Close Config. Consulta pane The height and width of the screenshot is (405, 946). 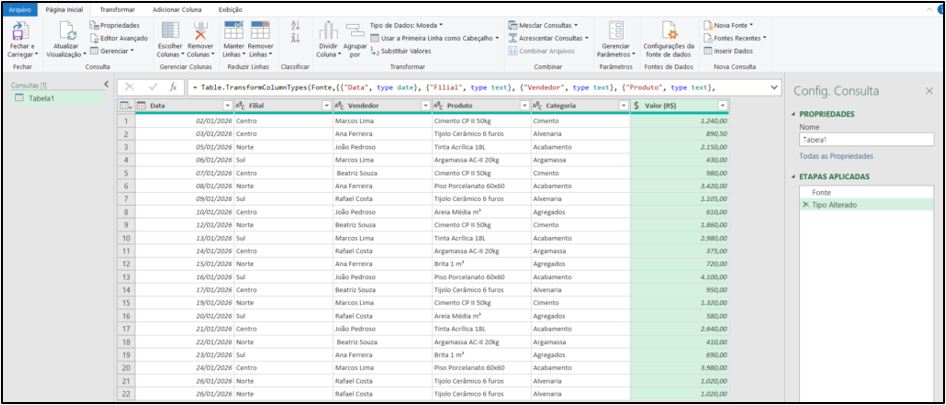pyautogui.click(x=929, y=91)
